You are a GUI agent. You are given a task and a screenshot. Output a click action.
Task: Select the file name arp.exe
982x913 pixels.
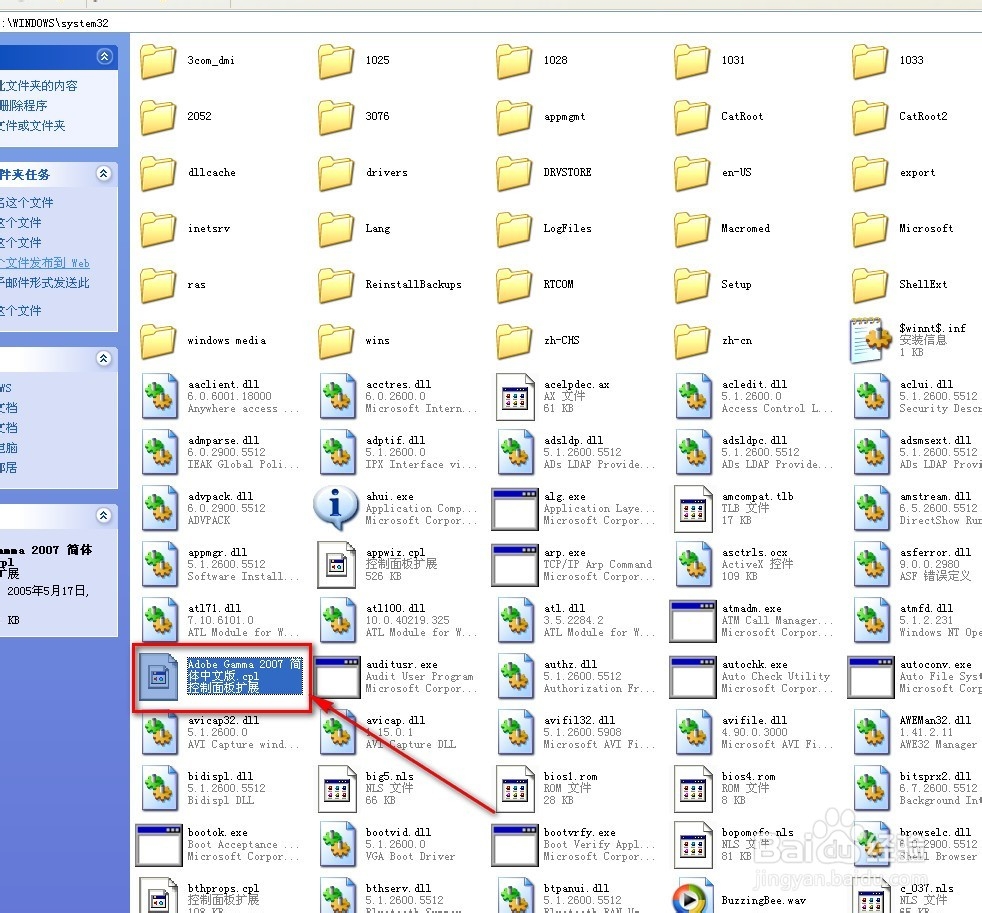(x=564, y=552)
